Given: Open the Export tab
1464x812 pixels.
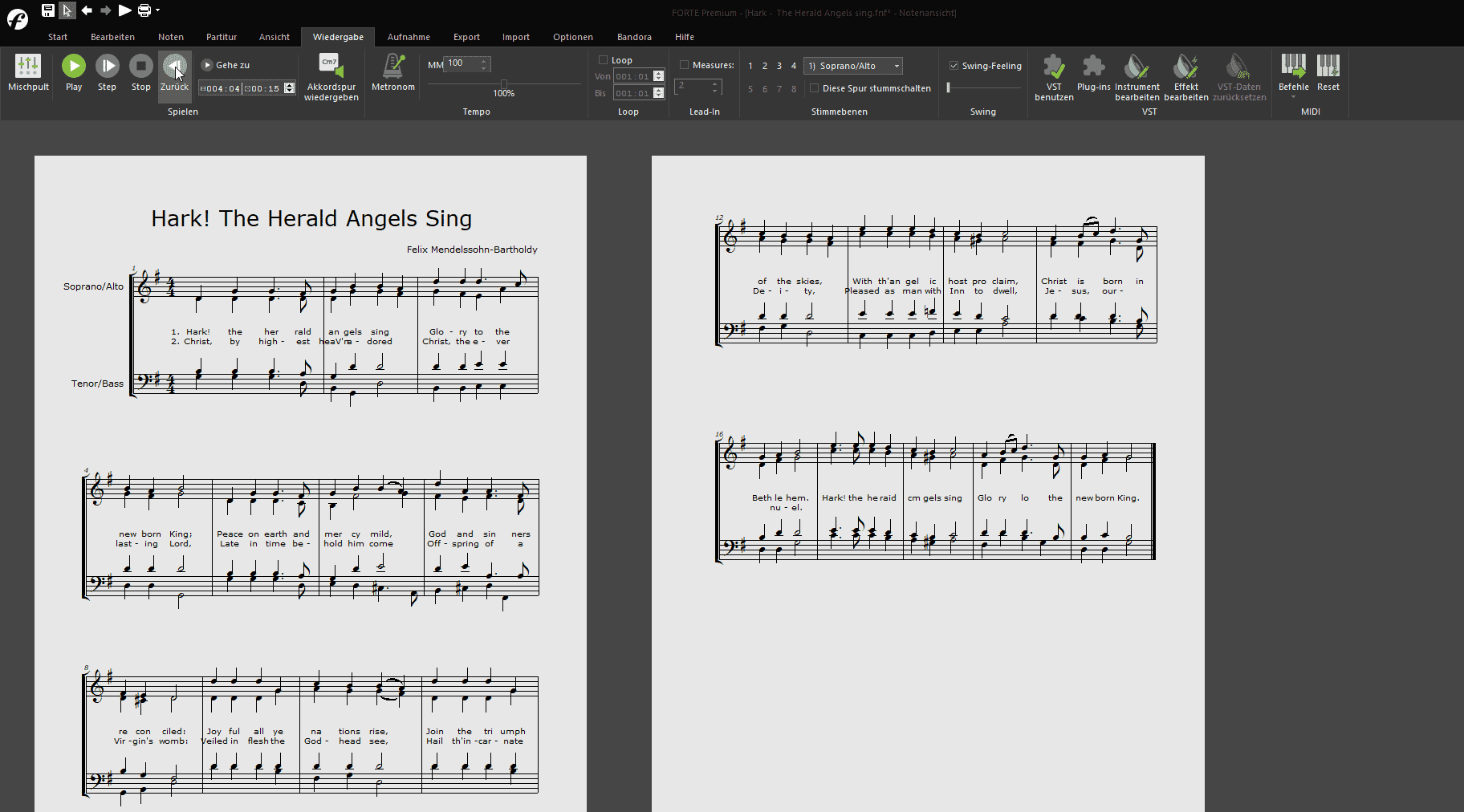Looking at the screenshot, I should tap(466, 37).
